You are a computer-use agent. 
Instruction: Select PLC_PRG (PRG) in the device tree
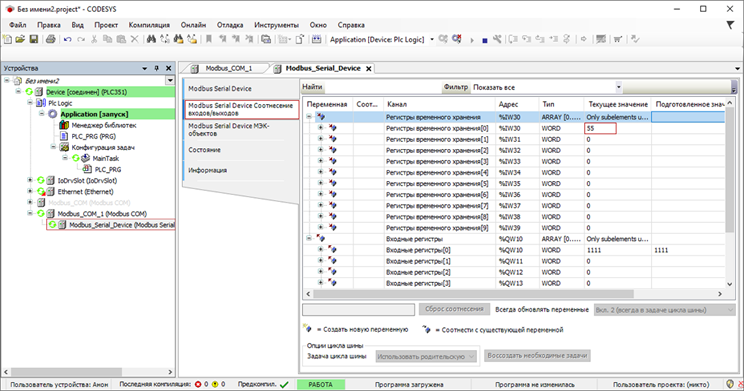point(93,136)
